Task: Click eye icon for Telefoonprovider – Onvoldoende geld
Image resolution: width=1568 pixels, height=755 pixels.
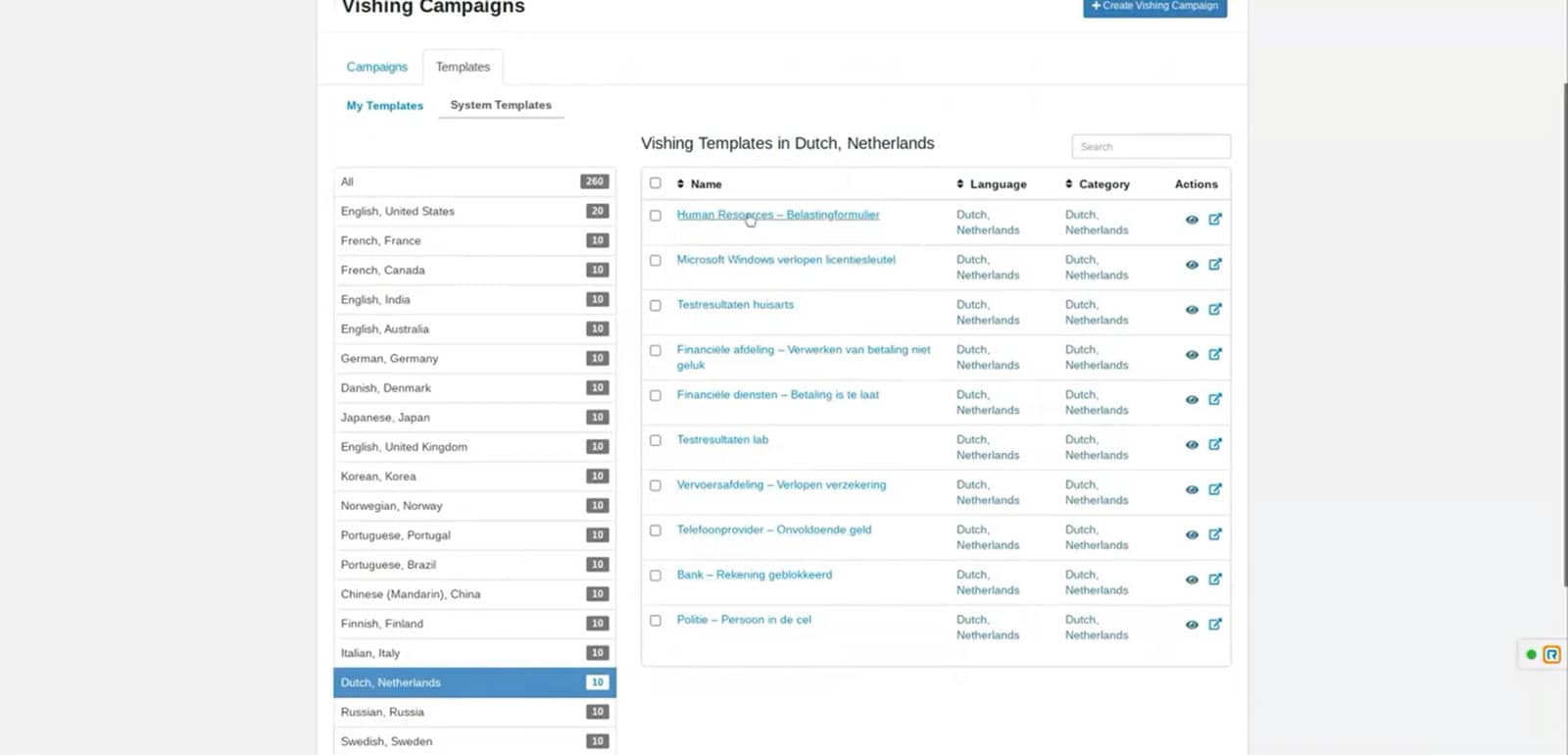Action: click(x=1192, y=534)
